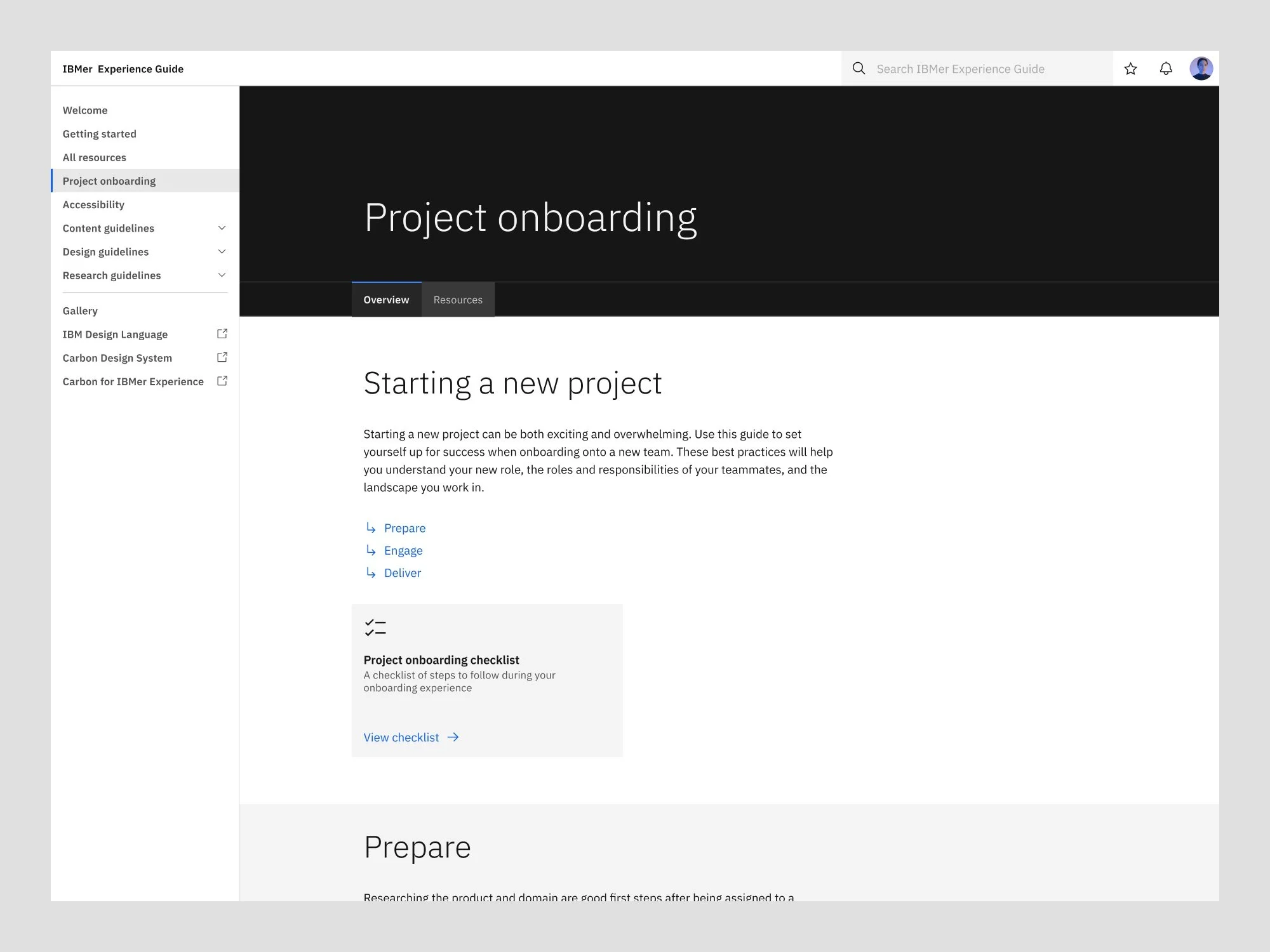Expand Design guidelines chevron

222,251
